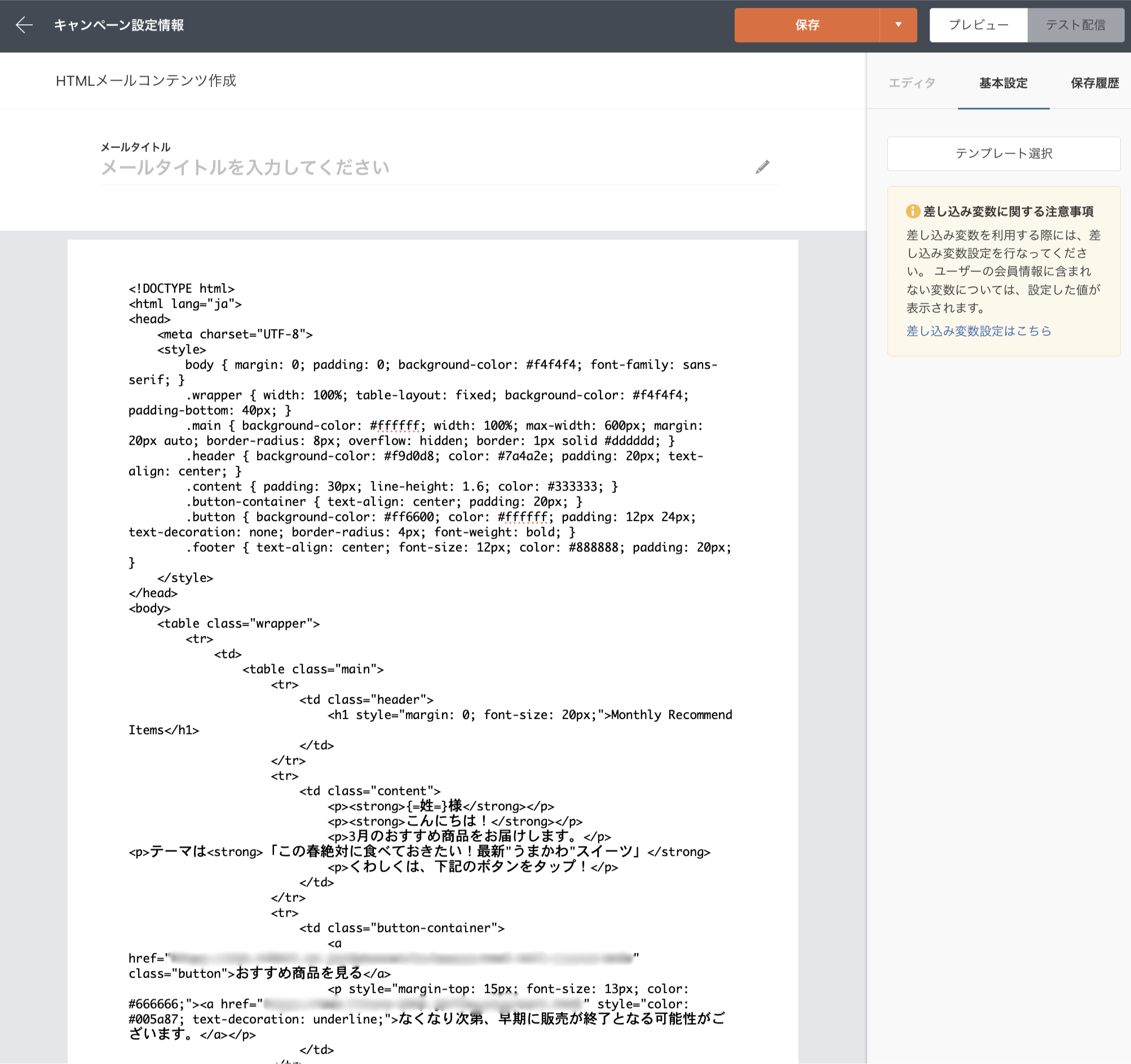The image size is (1131, 1064).
Task: Click the {=姓=} merge variable in code
Action: point(427,806)
